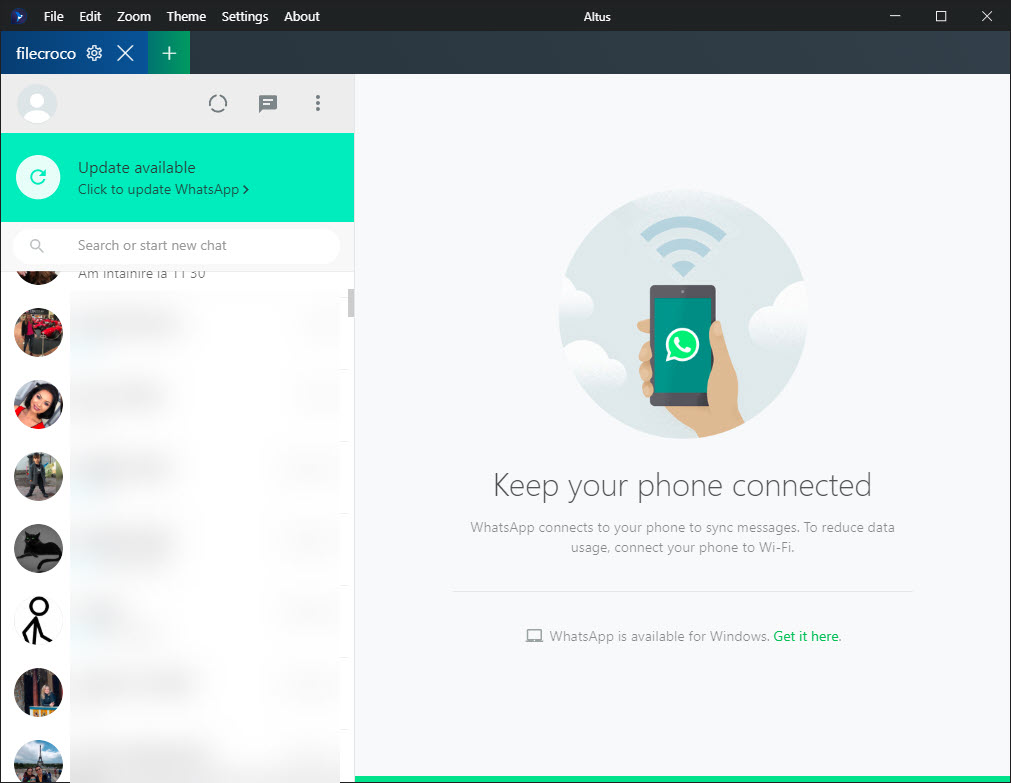Open chat with black cat avatar
Image resolution: width=1011 pixels, height=783 pixels.
coord(39,548)
